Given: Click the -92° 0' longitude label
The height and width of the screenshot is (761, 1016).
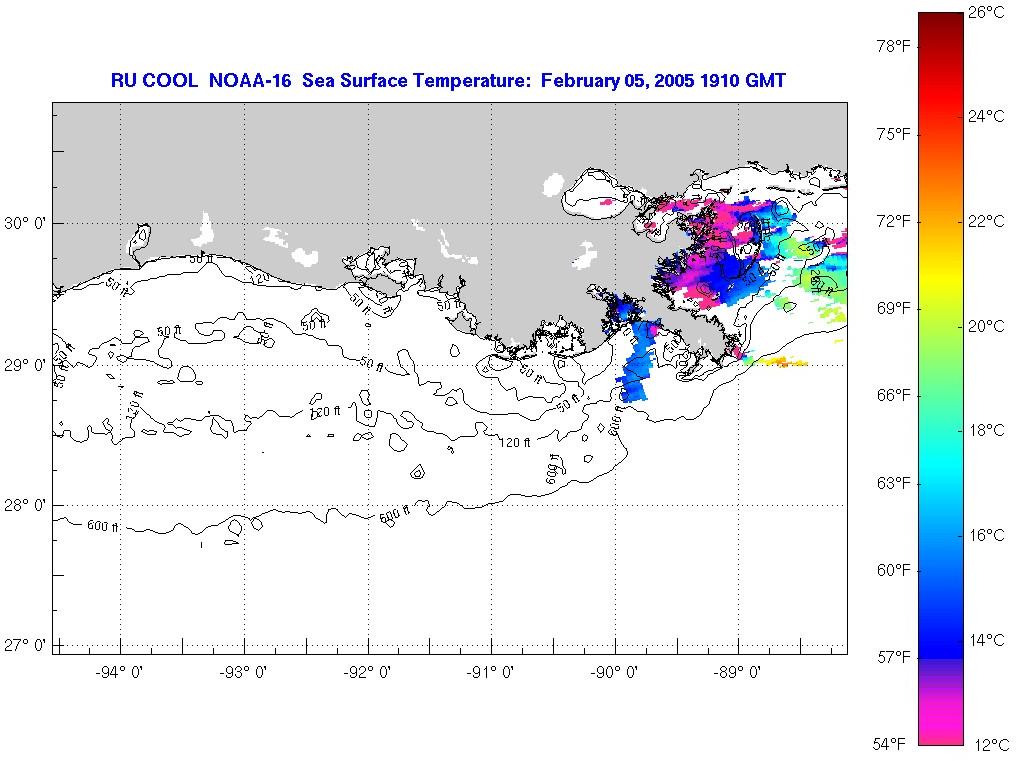Looking at the screenshot, I should coord(367,673).
